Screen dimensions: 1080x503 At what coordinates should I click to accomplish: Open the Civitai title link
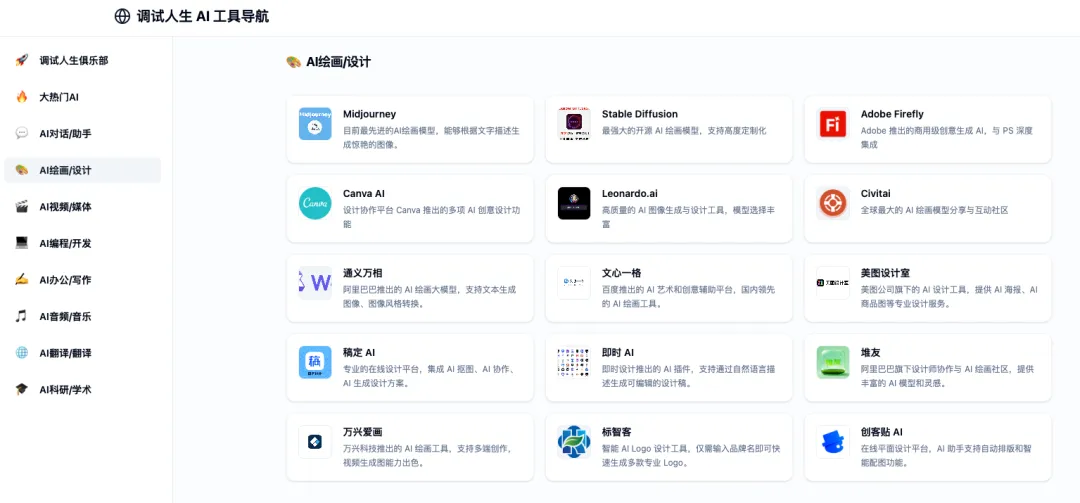click(x=875, y=194)
